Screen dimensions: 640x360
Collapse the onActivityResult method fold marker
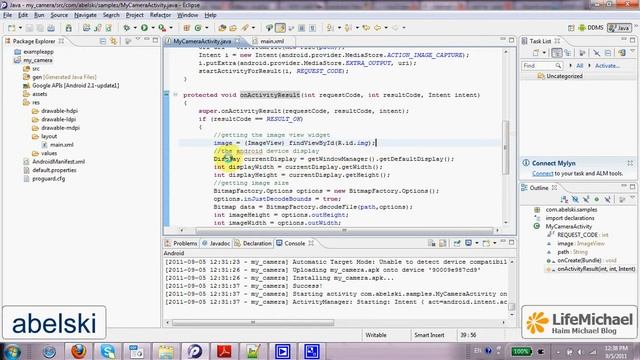coord(176,95)
